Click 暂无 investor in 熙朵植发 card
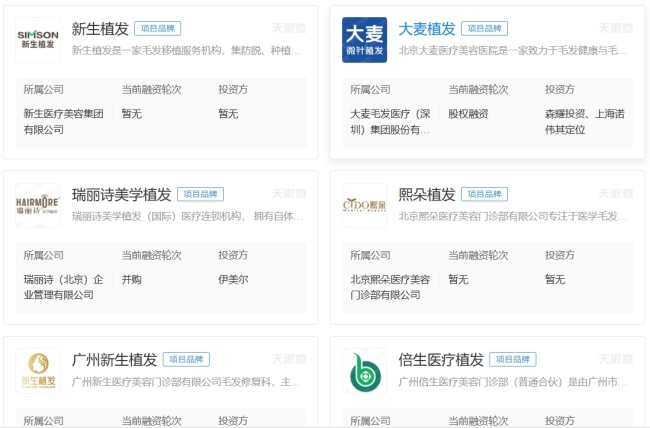Screen dimensions: 650x428 (x=555, y=280)
